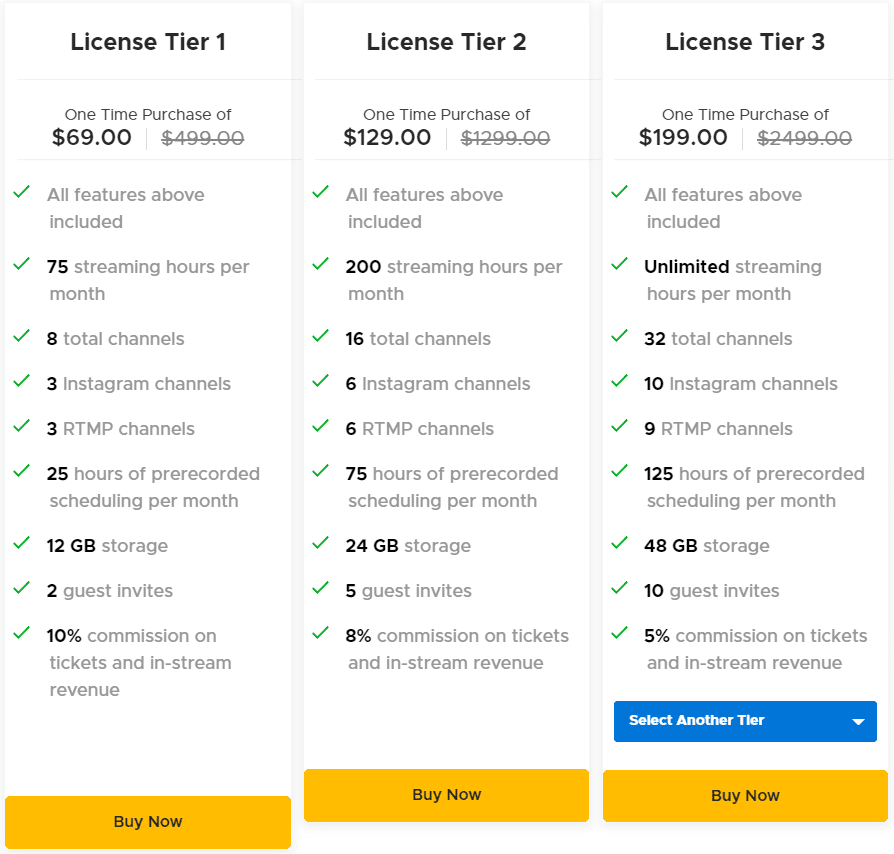894x854 pixels.
Task: Select the check next to Tier 3's 10 guest invites
Action: coord(619,588)
